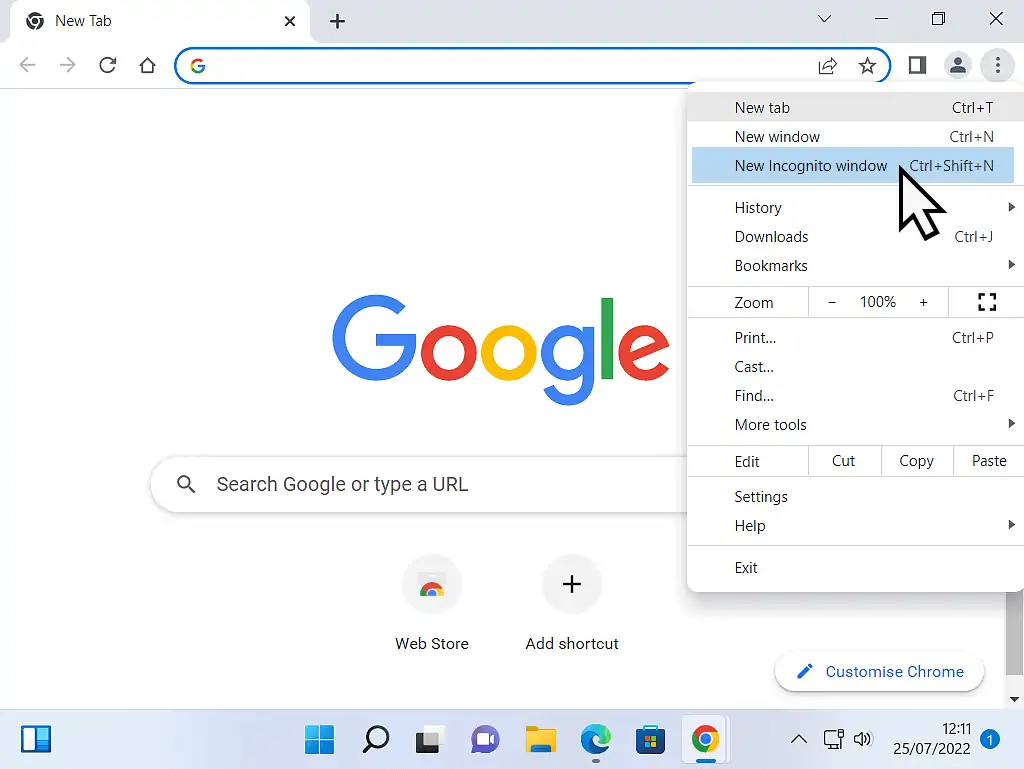The image size is (1024, 769).
Task: Open the Chrome three-dot menu
Action: pos(997,65)
